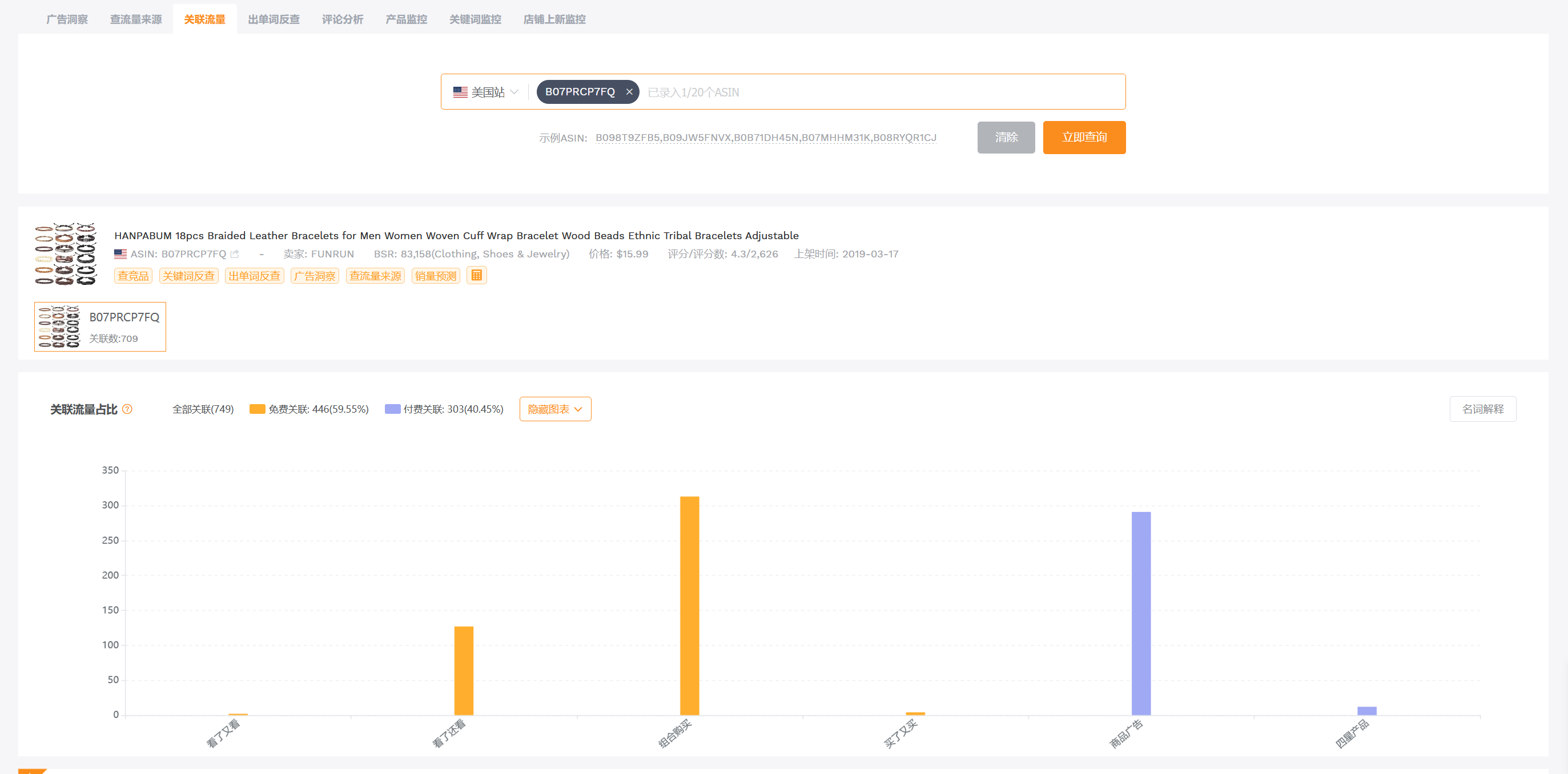
Task: Click the calculator icon button
Action: [x=477, y=276]
